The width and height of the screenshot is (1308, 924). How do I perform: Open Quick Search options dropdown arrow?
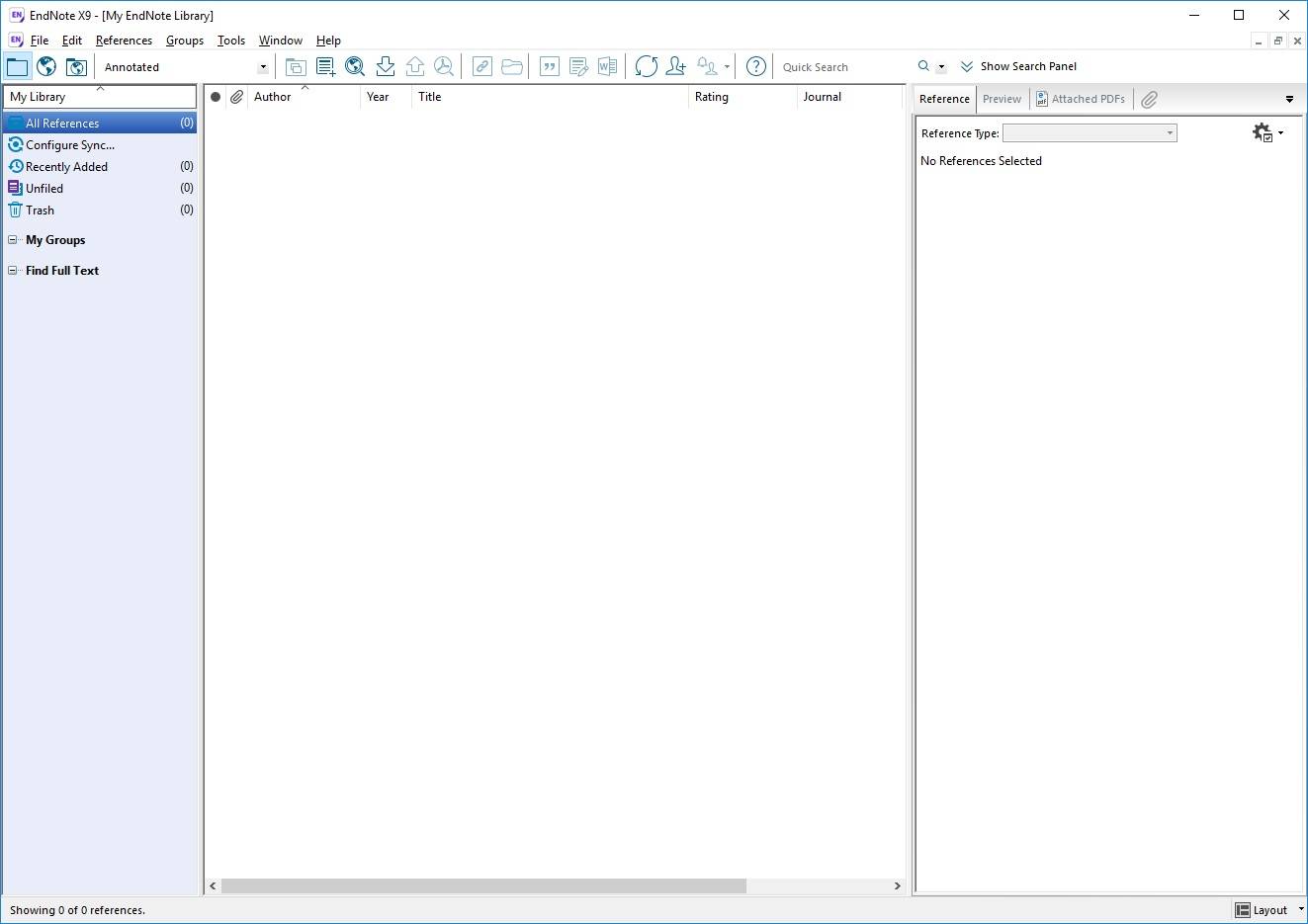[941, 67]
